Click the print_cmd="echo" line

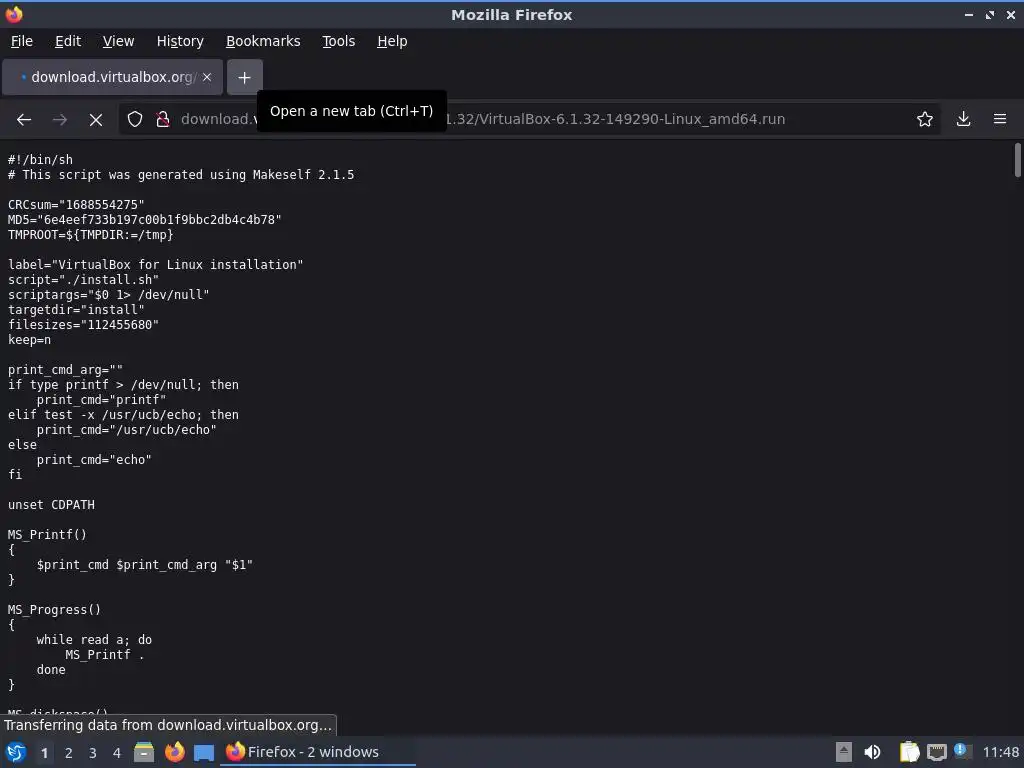tap(94, 460)
